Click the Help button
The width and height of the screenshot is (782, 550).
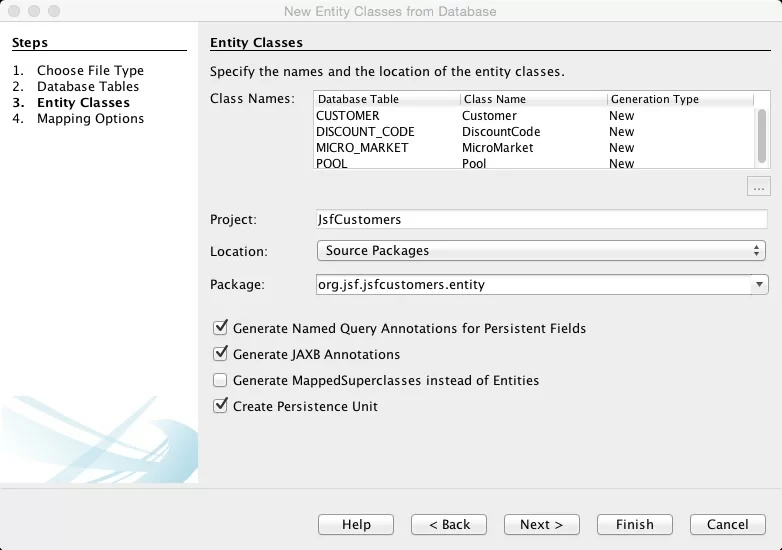(x=356, y=525)
